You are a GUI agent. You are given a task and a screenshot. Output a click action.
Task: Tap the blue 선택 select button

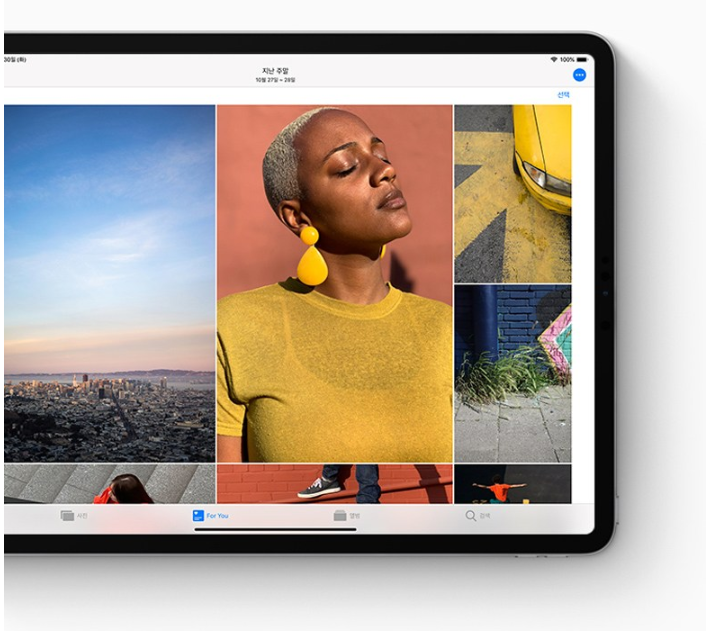click(x=563, y=95)
